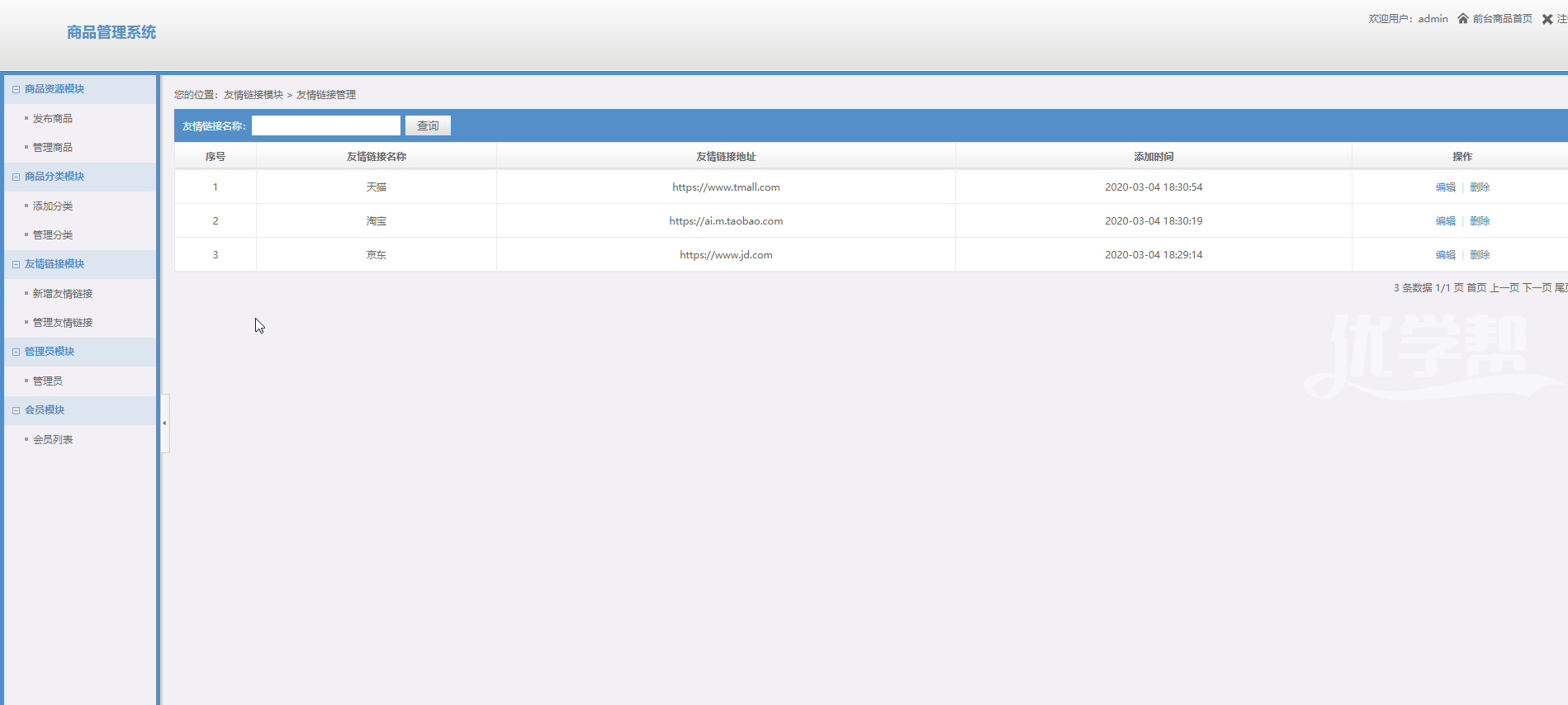Viewport: 1568px width, 705px height.
Task: Delete the 京东 link entry
Action: click(1480, 255)
